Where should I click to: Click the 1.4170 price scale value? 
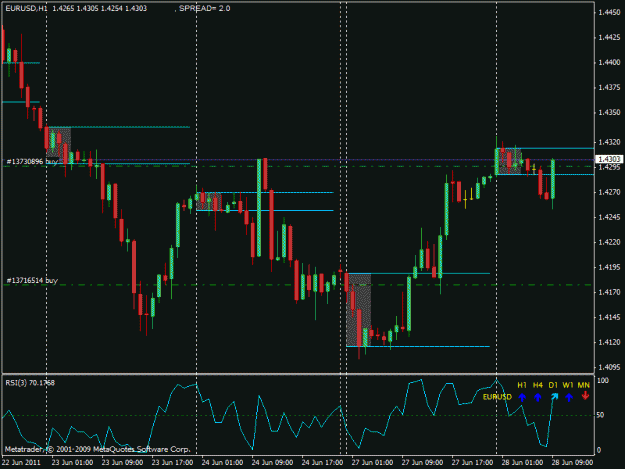pos(609,292)
